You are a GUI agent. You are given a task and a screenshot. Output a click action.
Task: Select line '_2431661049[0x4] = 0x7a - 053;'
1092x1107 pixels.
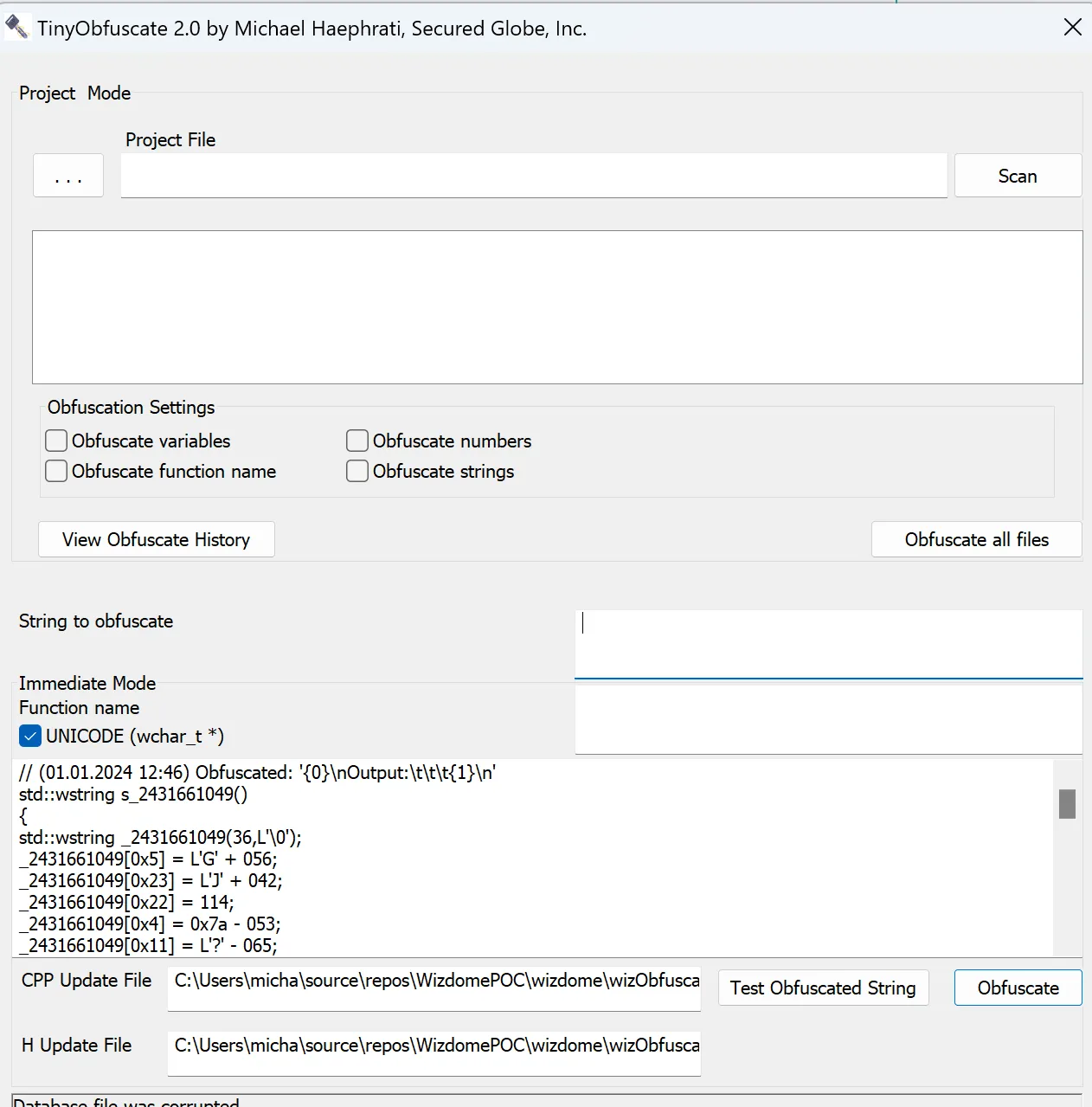pos(150,924)
